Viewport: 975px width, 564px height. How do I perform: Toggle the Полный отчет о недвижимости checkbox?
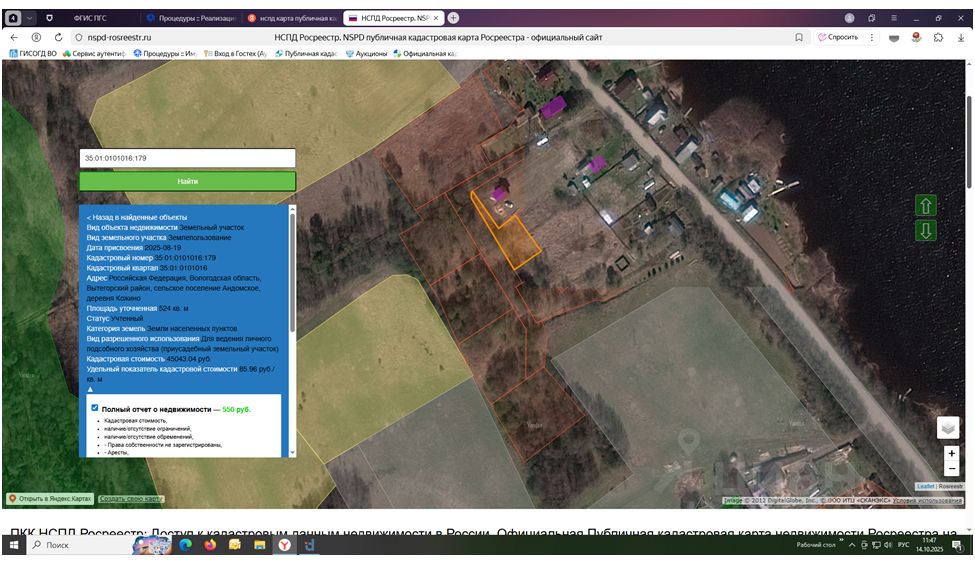pos(95,408)
